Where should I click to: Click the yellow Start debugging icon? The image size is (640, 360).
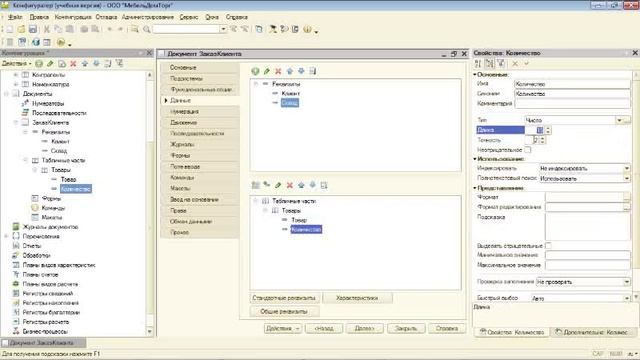click(61, 42)
